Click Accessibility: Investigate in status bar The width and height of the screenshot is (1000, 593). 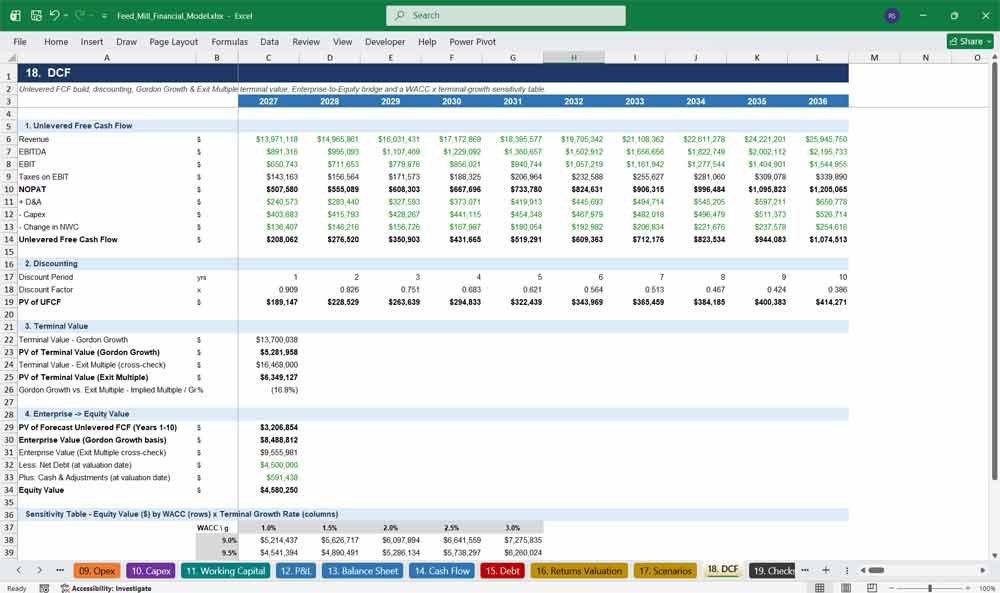pos(106,588)
